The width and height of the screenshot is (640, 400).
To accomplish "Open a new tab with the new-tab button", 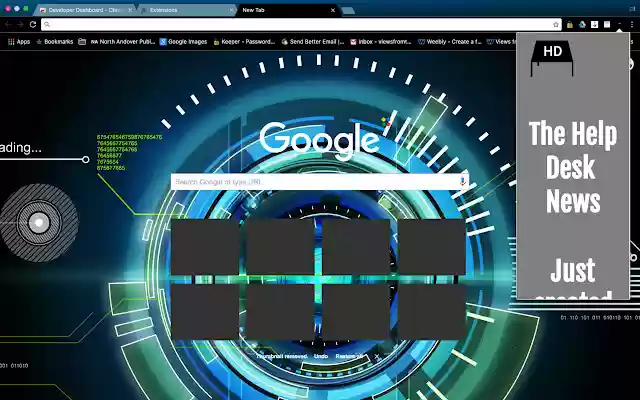I will pyautogui.click(x=348, y=11).
